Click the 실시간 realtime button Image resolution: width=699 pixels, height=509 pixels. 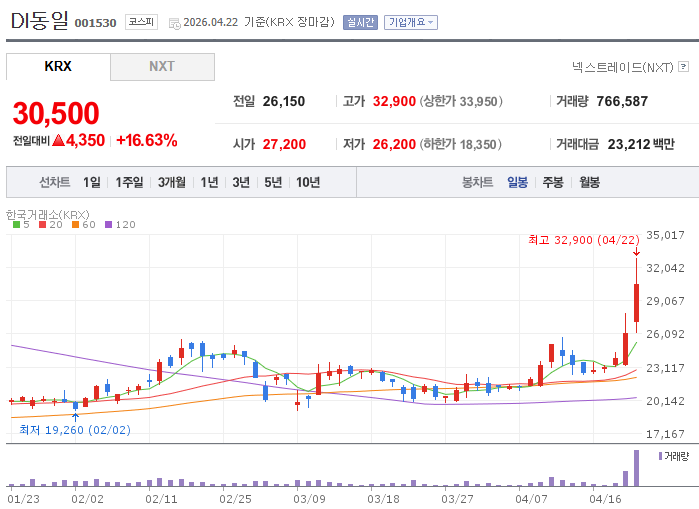tap(360, 22)
